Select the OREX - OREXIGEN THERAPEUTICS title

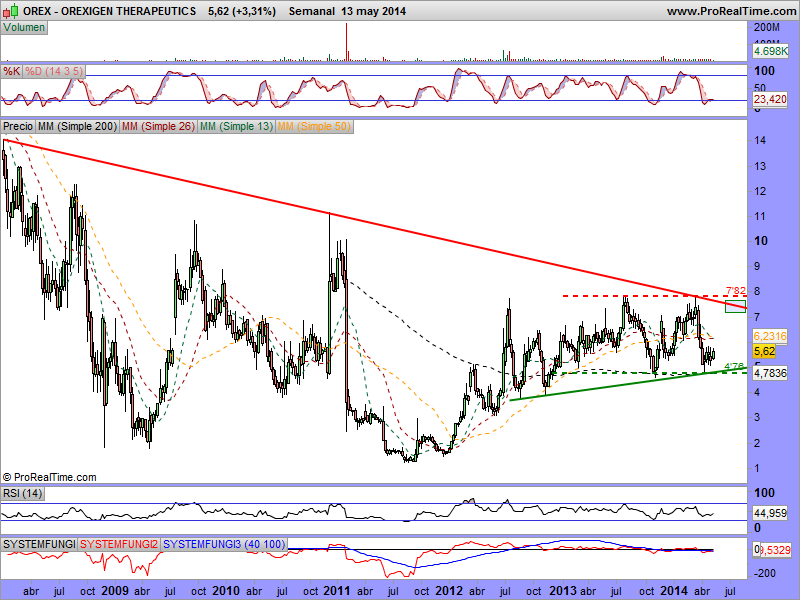(x=109, y=11)
